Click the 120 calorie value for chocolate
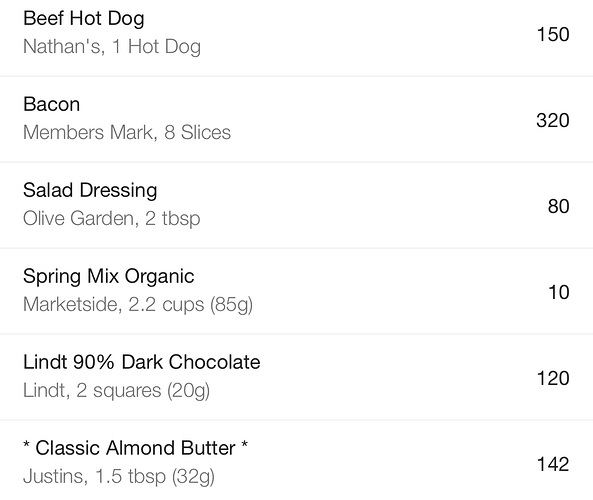Screen dimensions: 593x500 (553, 378)
